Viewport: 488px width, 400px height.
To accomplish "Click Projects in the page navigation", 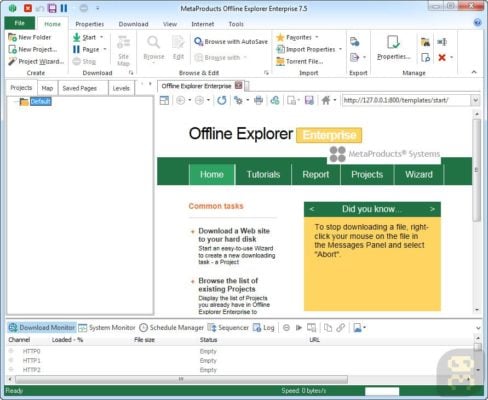I will [367, 174].
